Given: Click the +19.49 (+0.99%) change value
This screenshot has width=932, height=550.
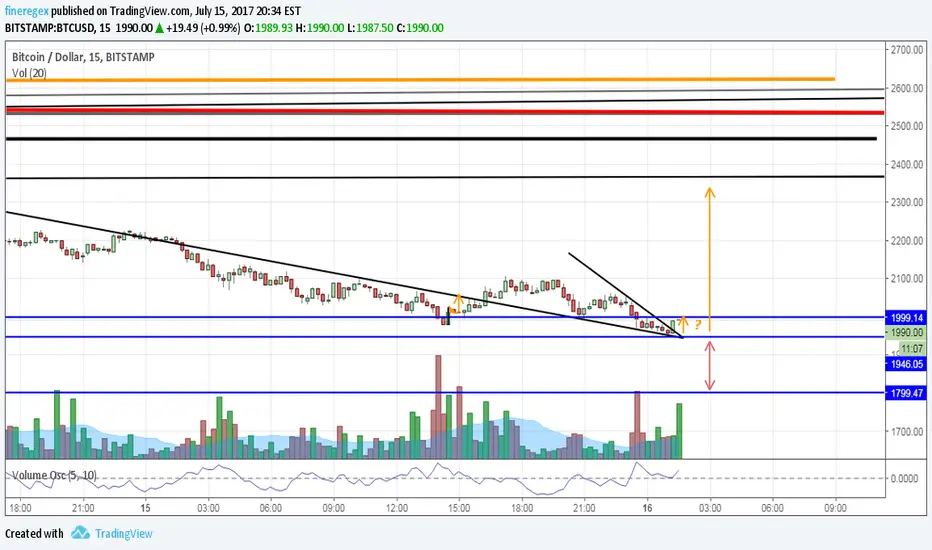Looking at the screenshot, I should [x=203, y=28].
